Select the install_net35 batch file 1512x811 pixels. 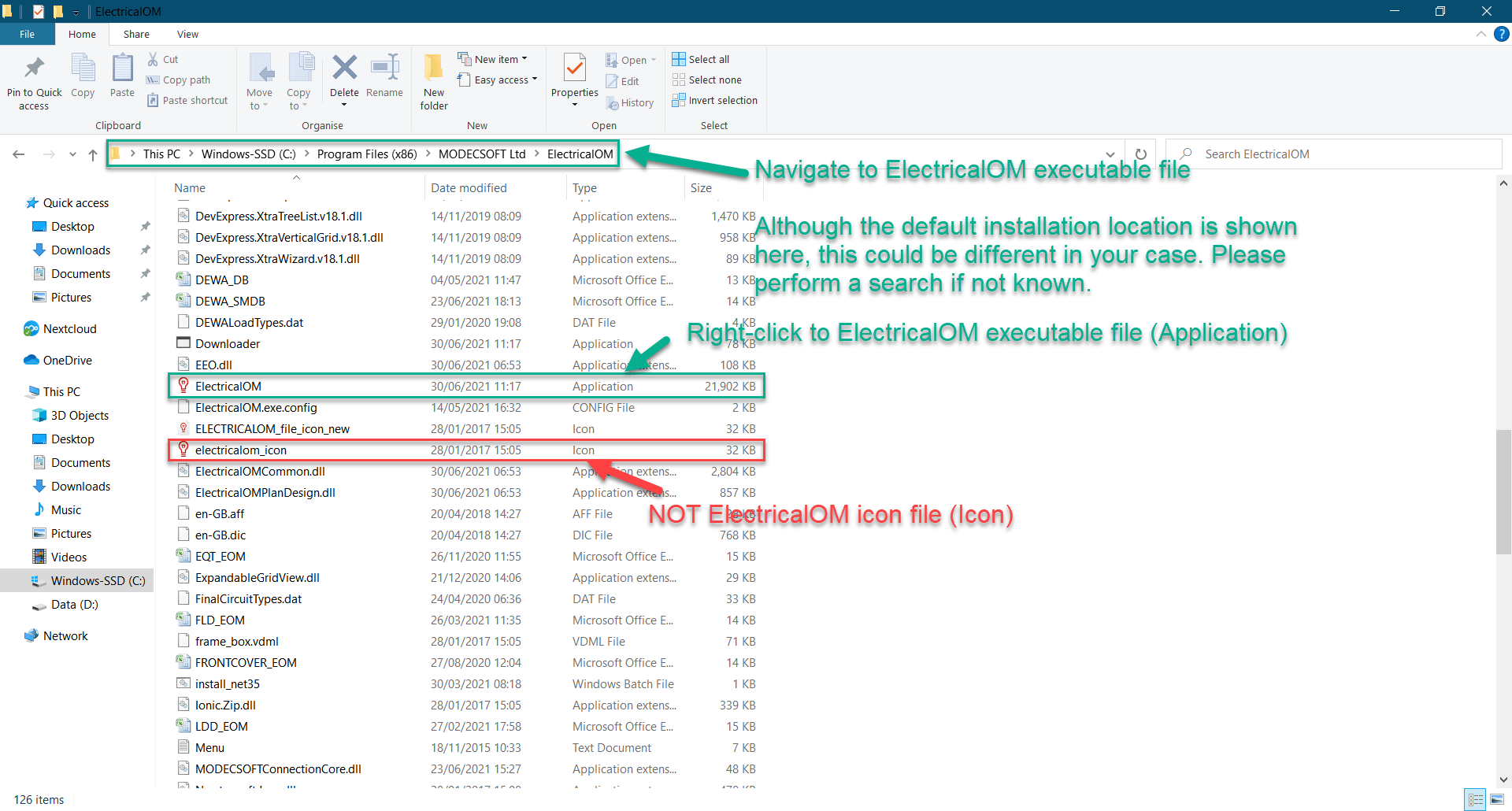[466, 684]
